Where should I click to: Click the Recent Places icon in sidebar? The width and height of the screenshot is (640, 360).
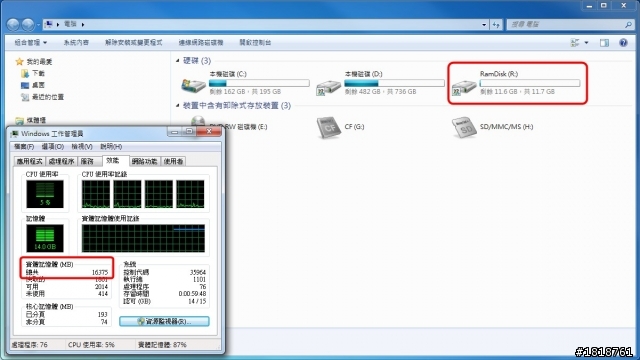[x=25, y=97]
